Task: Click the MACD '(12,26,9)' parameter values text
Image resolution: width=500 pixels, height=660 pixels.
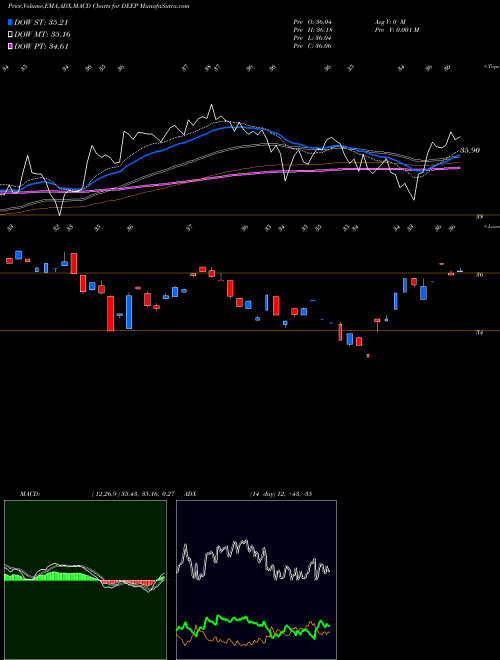Action: [133, 494]
